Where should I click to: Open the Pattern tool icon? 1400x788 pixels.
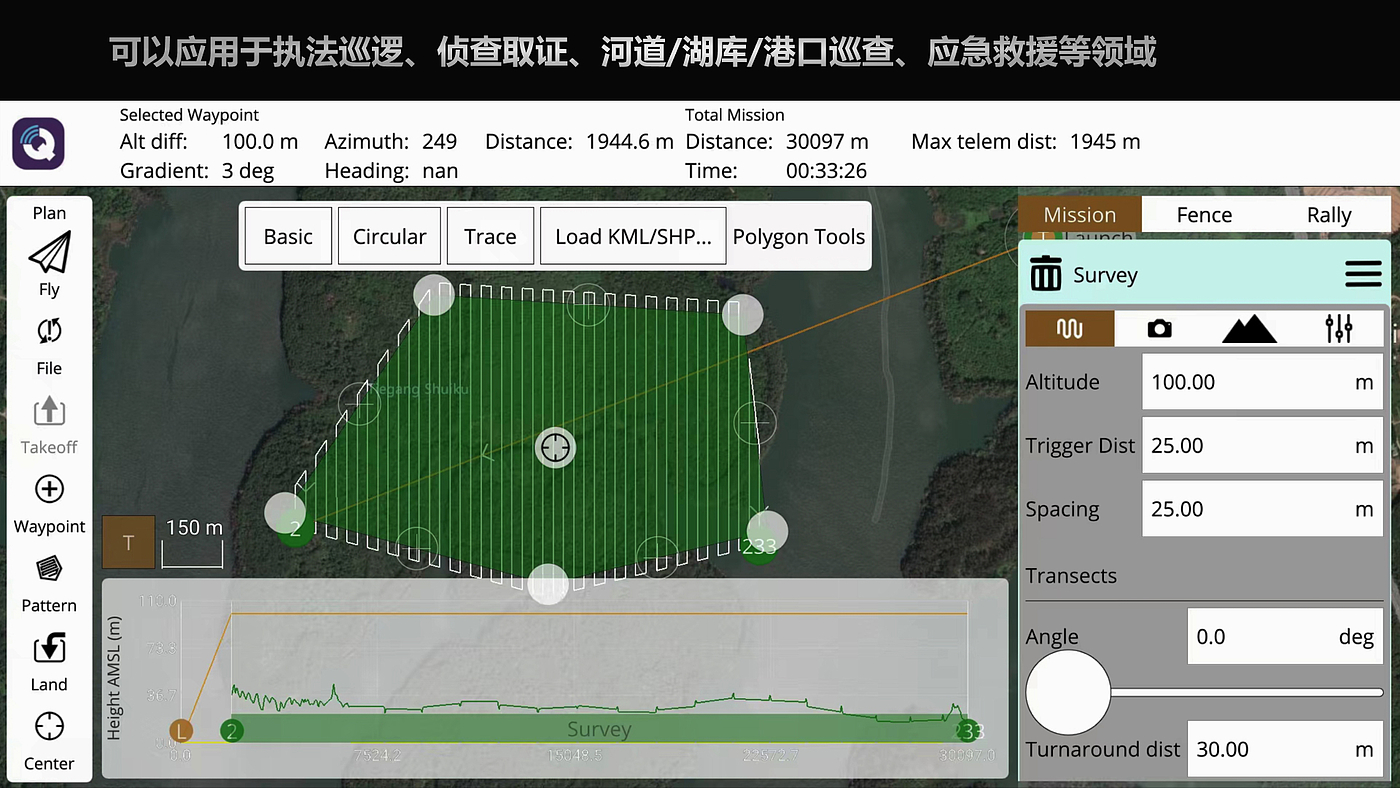click(x=48, y=568)
